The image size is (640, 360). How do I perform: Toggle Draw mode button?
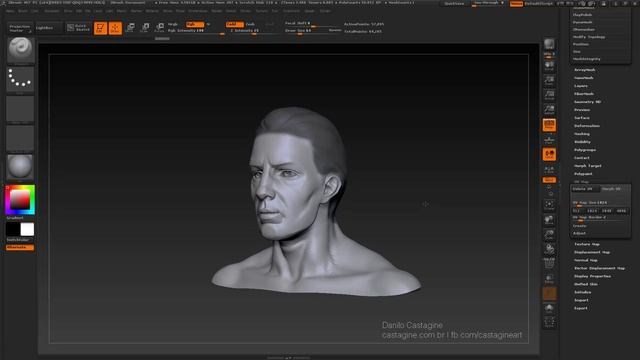coord(115,28)
